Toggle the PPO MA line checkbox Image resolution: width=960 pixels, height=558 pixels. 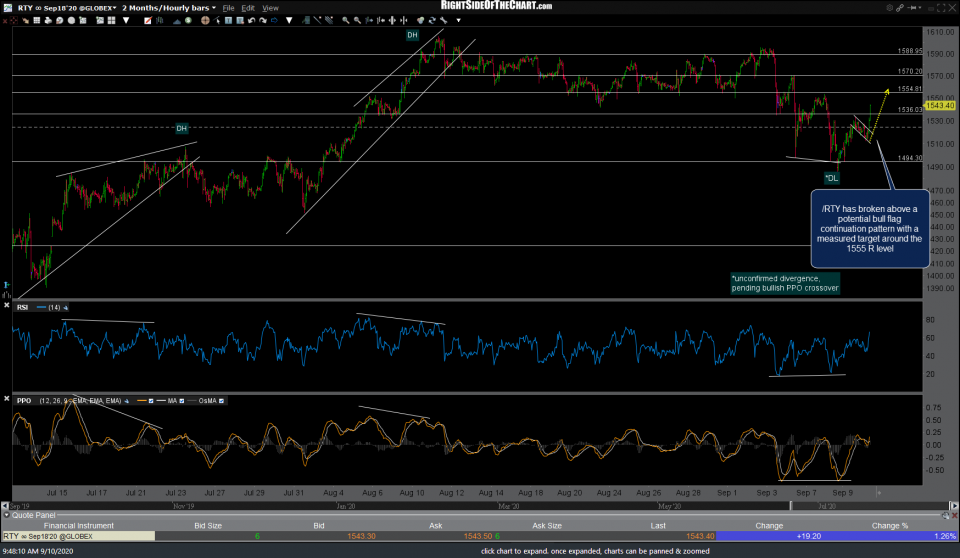coord(181,401)
